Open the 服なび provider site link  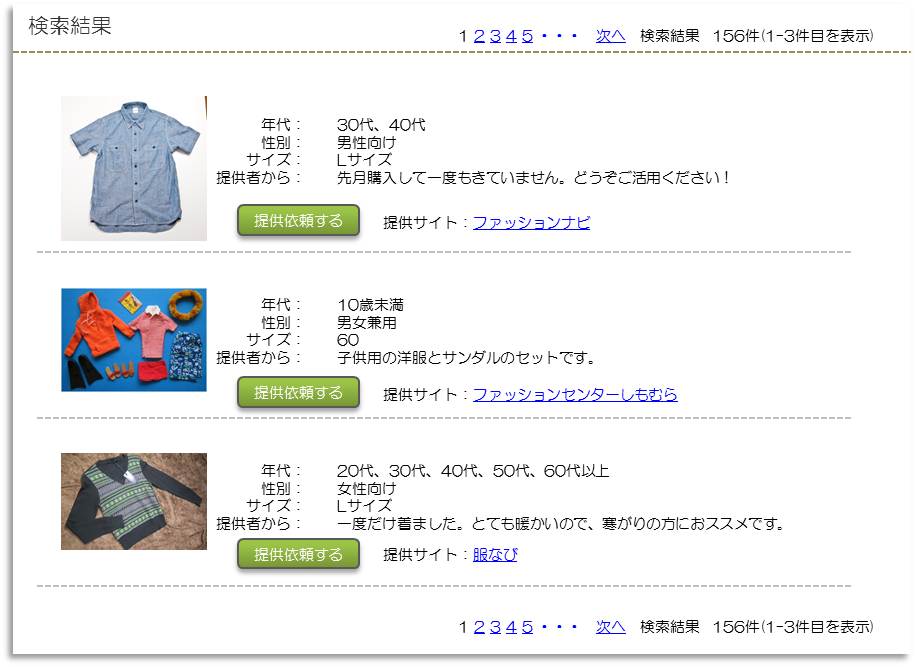(495, 554)
